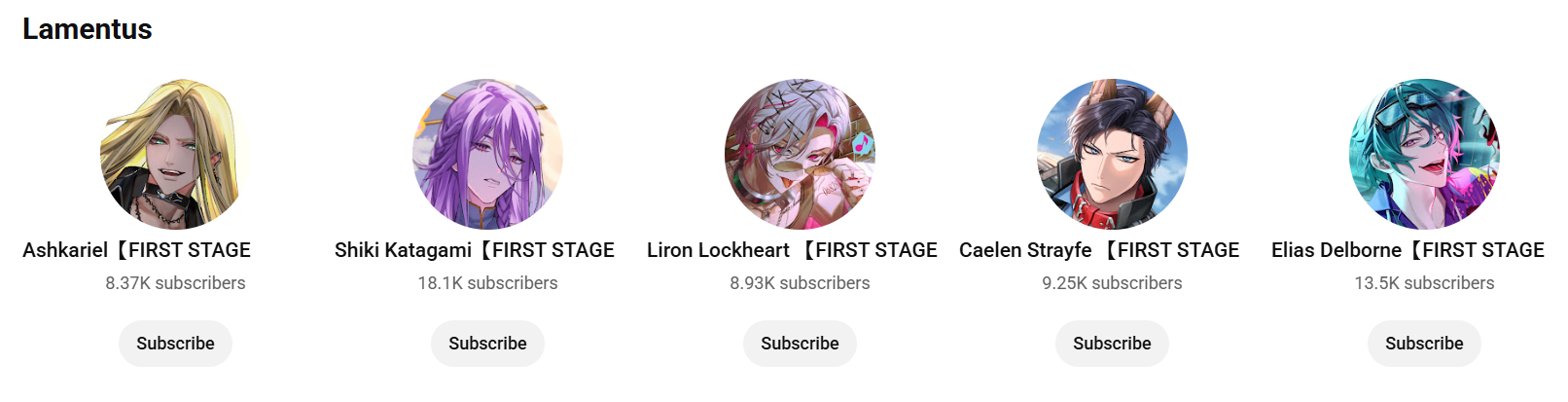The height and width of the screenshot is (402, 1568).
Task: Open the Elias Delborne【FIRST STAGE title link
Action: 1408,250
